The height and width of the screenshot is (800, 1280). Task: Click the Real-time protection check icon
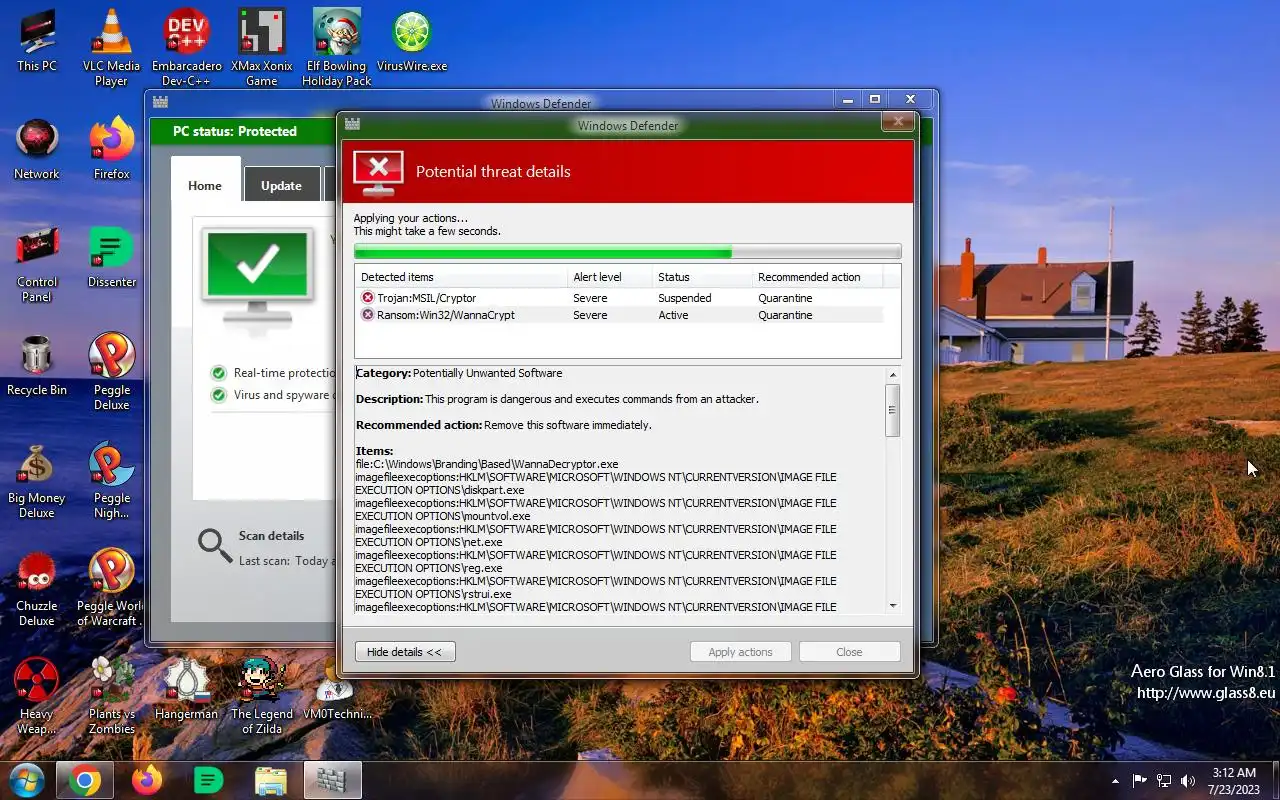pyautogui.click(x=219, y=373)
